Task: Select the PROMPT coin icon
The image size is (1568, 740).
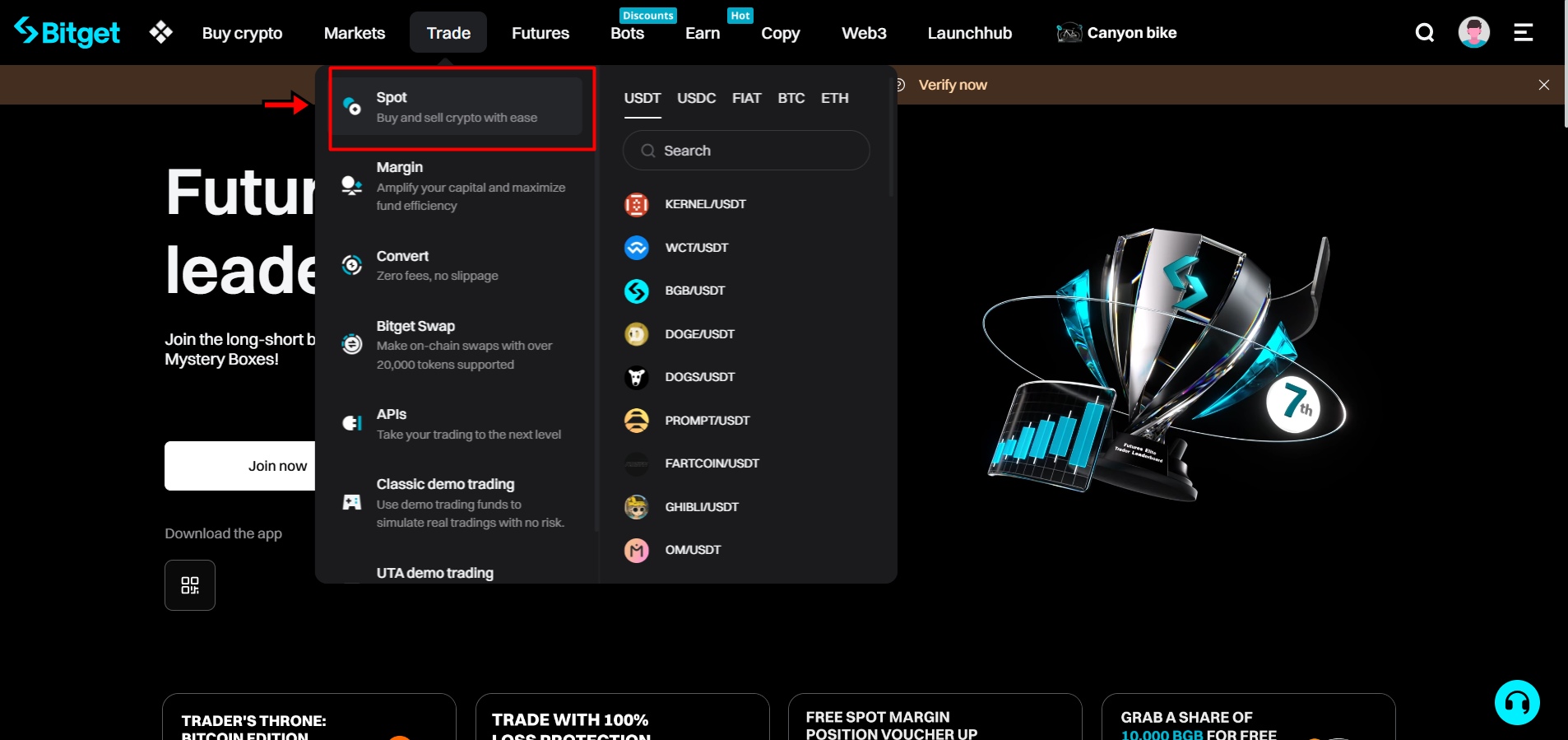Action: click(x=637, y=421)
